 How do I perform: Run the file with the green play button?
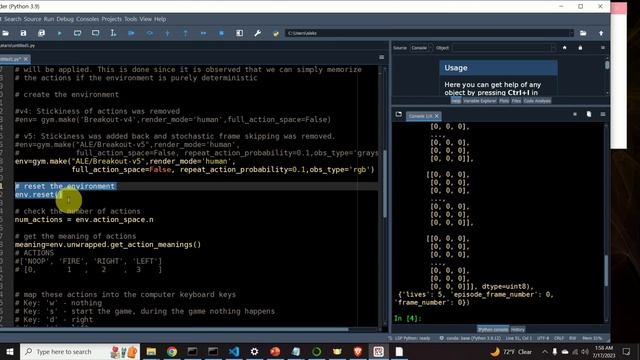[x=60, y=33]
